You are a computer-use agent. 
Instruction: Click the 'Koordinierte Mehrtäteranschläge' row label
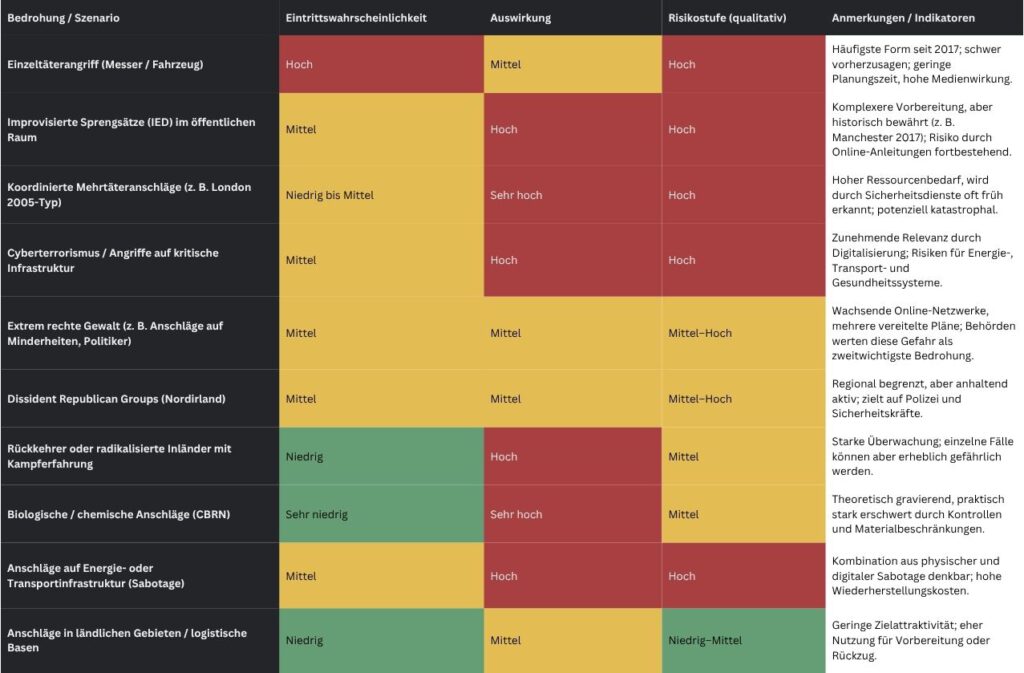tap(129, 195)
